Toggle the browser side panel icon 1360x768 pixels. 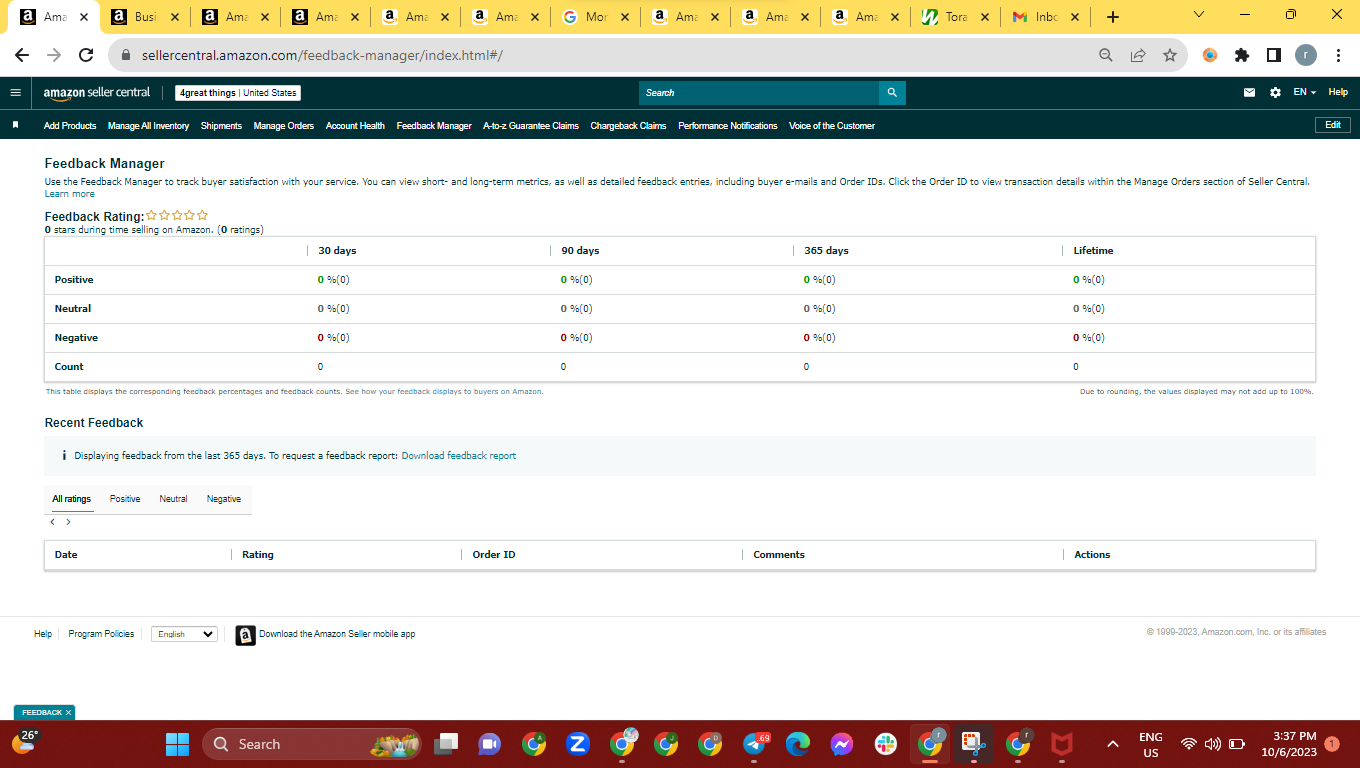1274,56
